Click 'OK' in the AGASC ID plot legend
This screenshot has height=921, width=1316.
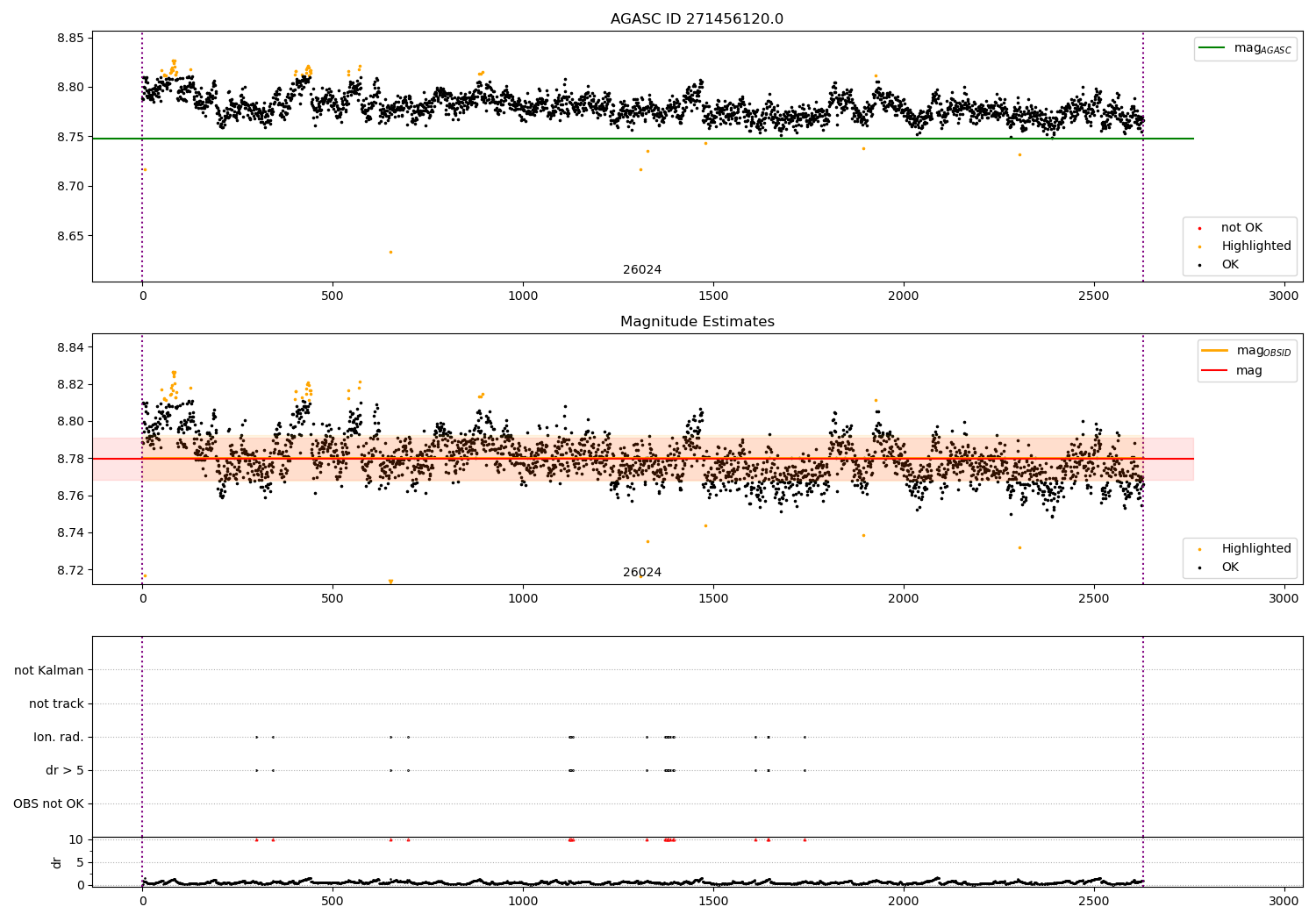1220,265
